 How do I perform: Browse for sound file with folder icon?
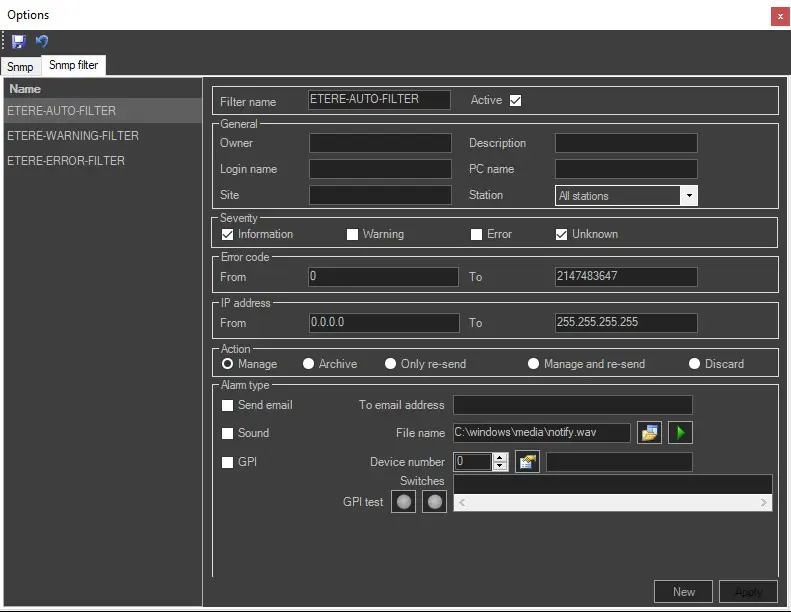coord(650,433)
